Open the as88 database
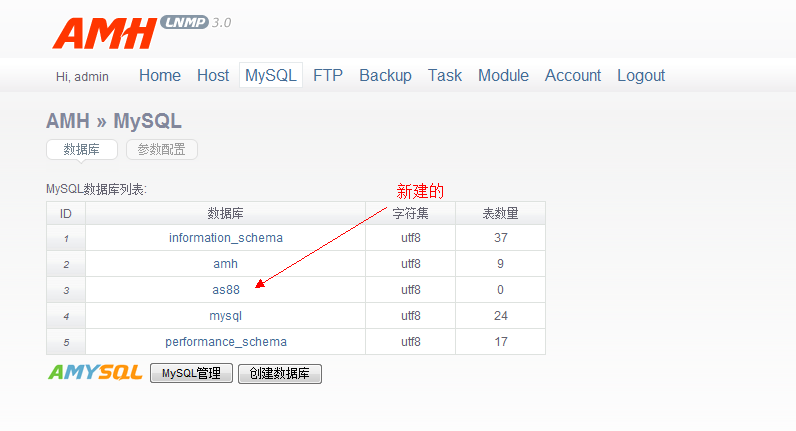796x431 pixels. (x=226, y=290)
